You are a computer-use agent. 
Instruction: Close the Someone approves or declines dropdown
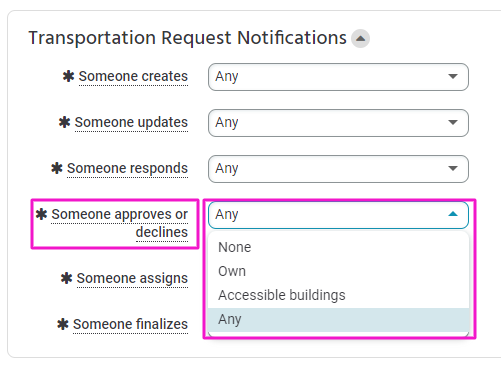[x=338, y=215]
